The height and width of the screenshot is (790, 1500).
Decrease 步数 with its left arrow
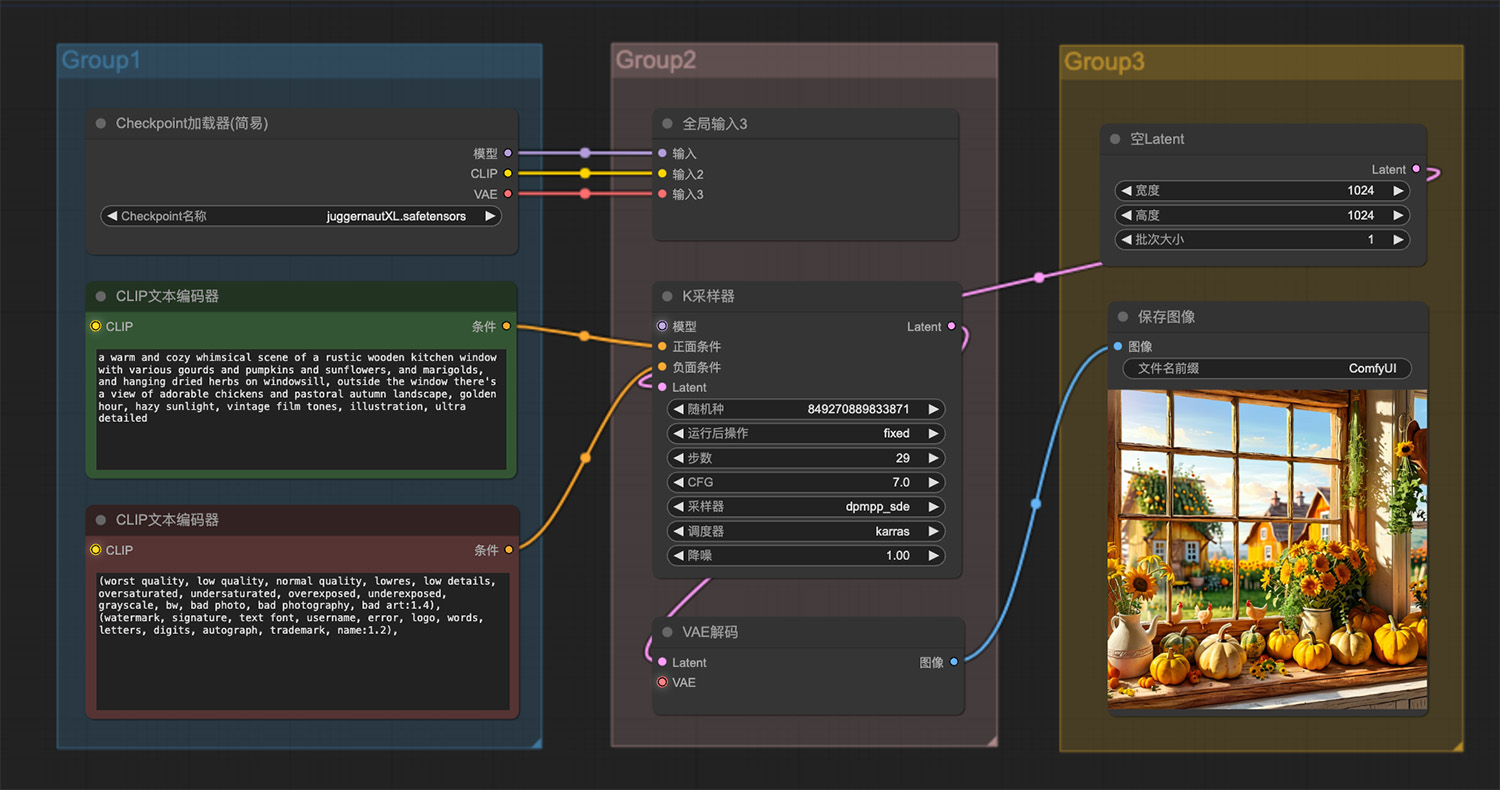pos(678,458)
